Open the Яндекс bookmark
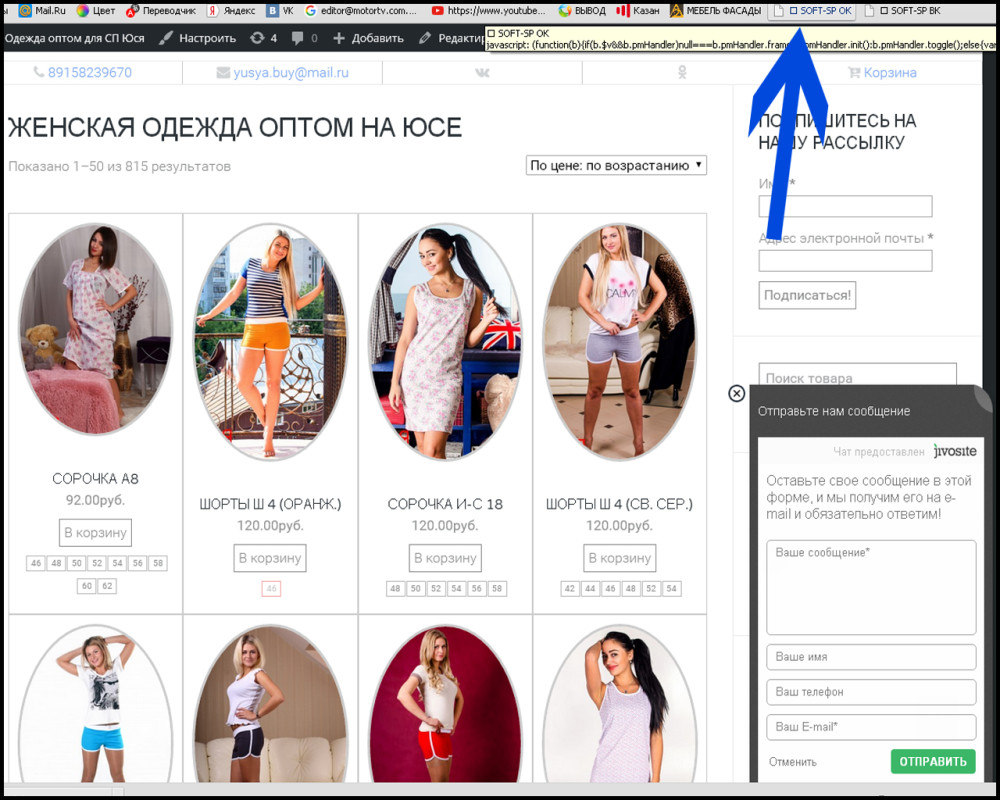Viewport: 1000px width, 800px height. point(231,11)
